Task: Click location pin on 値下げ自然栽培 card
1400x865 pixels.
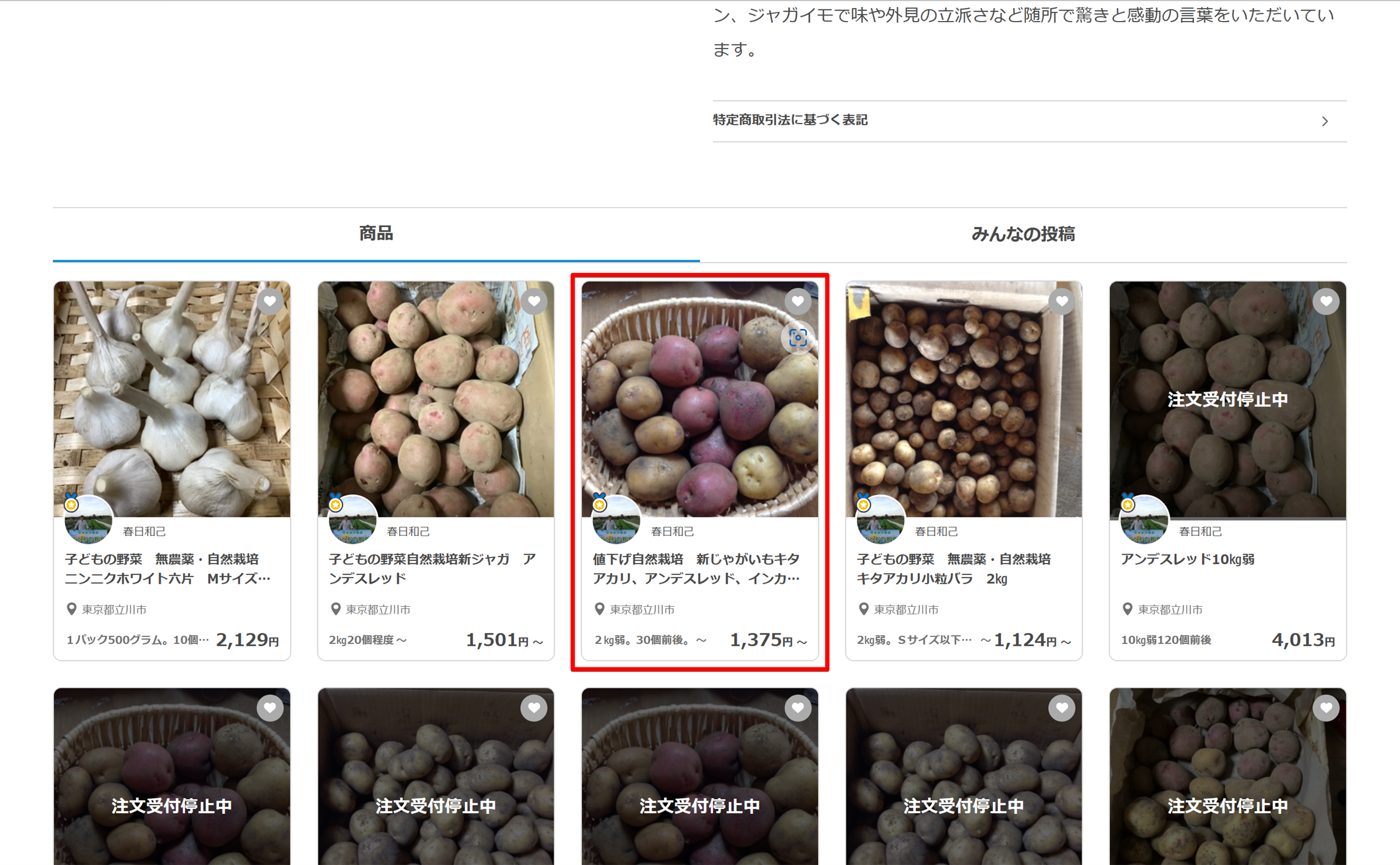Action: pos(600,609)
